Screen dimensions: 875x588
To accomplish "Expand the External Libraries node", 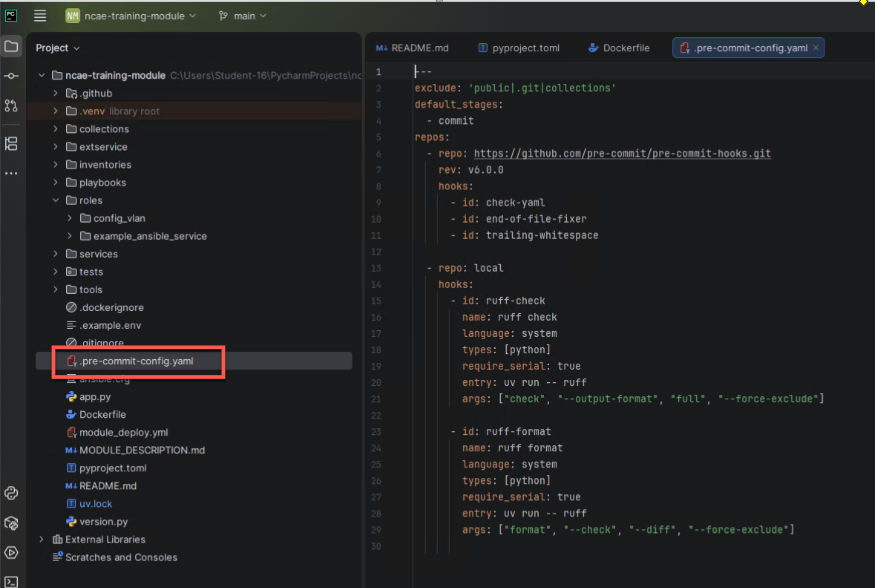I will point(41,539).
